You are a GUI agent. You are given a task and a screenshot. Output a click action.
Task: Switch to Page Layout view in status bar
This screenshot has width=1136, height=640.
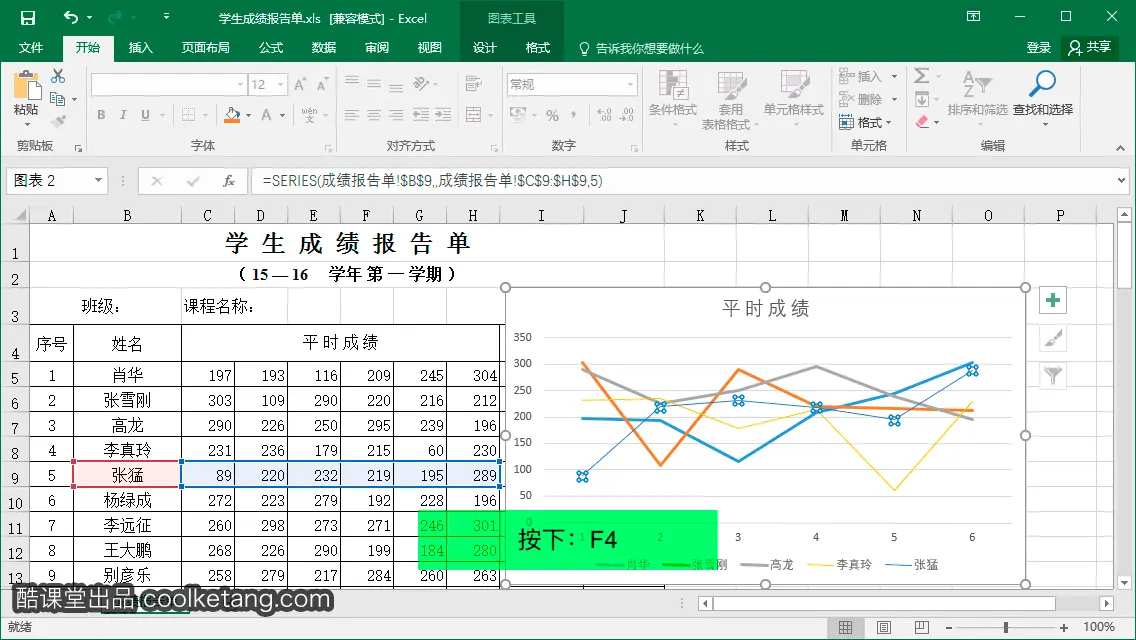[x=884, y=627]
